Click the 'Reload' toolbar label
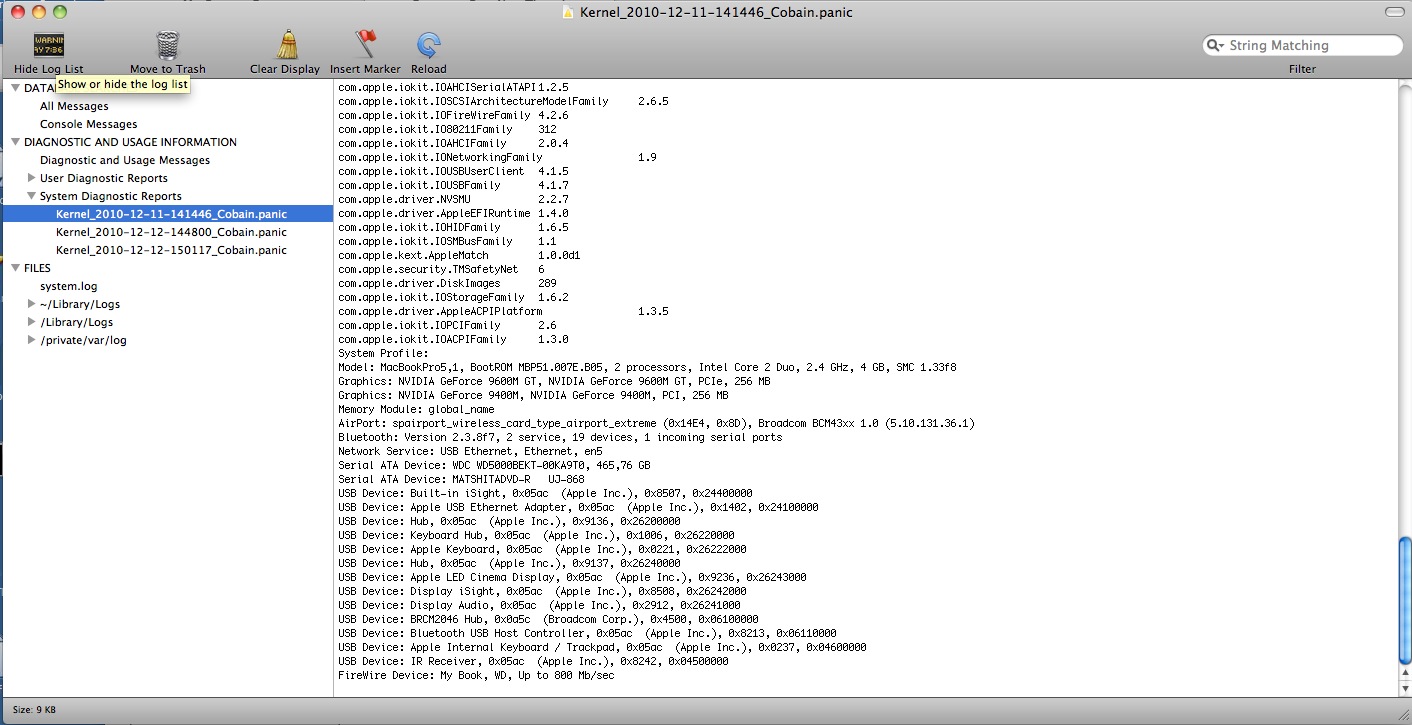1412x725 pixels. pos(429,69)
